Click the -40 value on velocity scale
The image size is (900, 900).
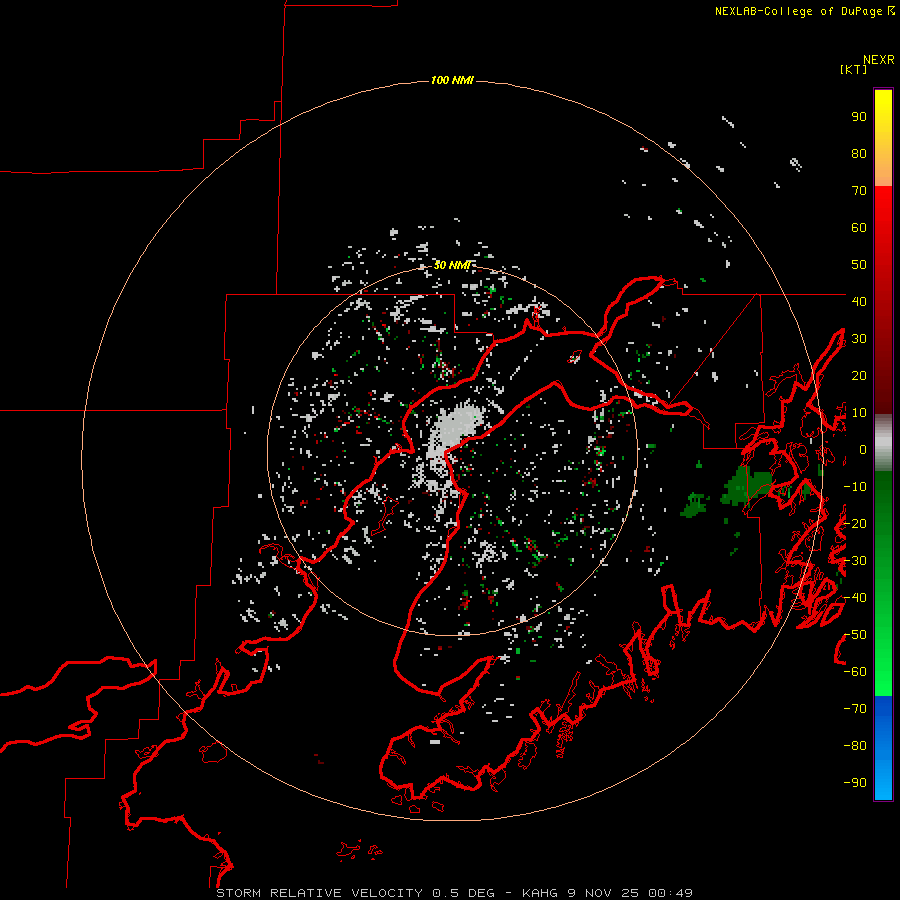855,598
